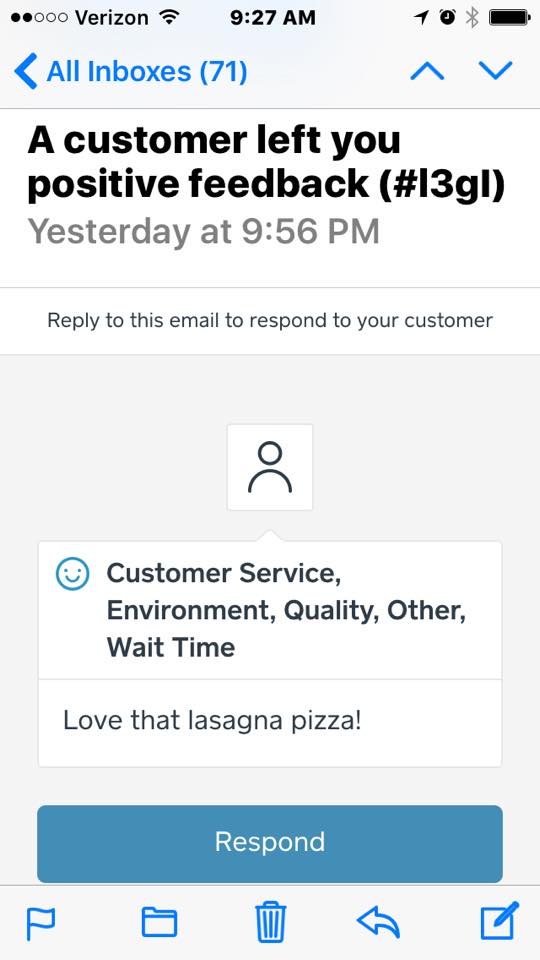The height and width of the screenshot is (960, 540).
Task: Move the message using the folder icon
Action: click(x=159, y=922)
